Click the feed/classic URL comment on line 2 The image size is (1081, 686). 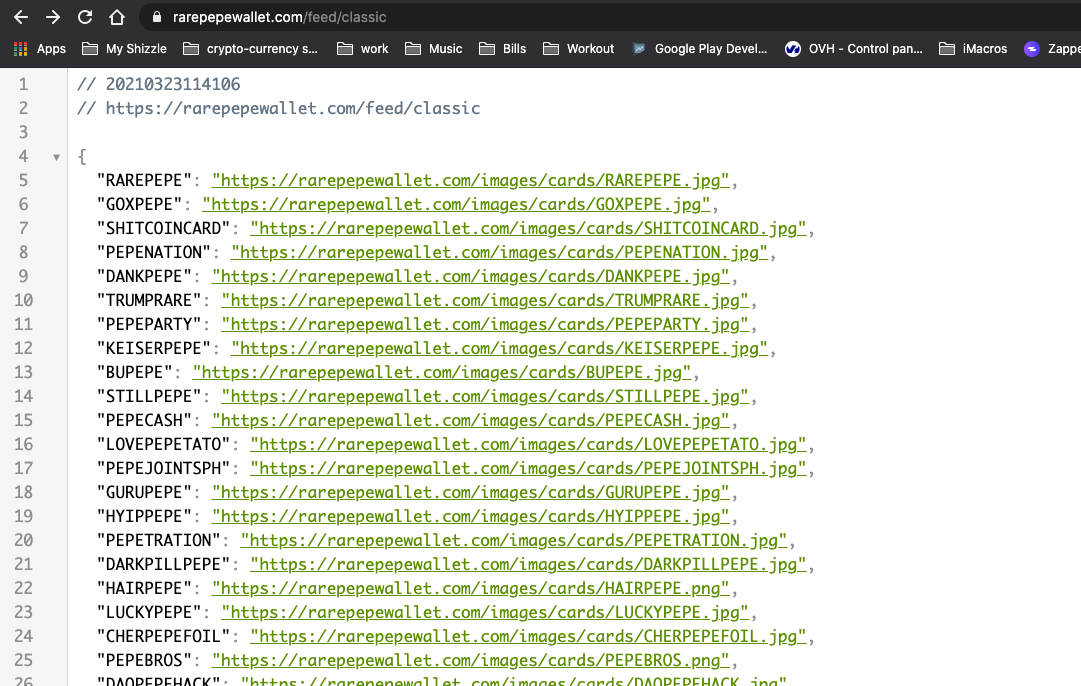[279, 109]
